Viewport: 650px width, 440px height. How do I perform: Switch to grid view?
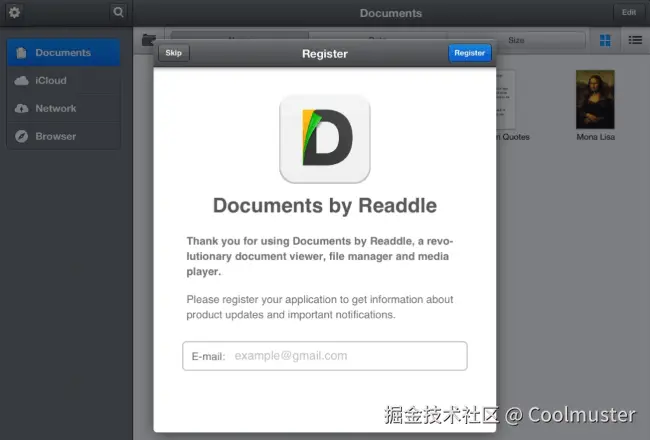pyautogui.click(x=605, y=40)
